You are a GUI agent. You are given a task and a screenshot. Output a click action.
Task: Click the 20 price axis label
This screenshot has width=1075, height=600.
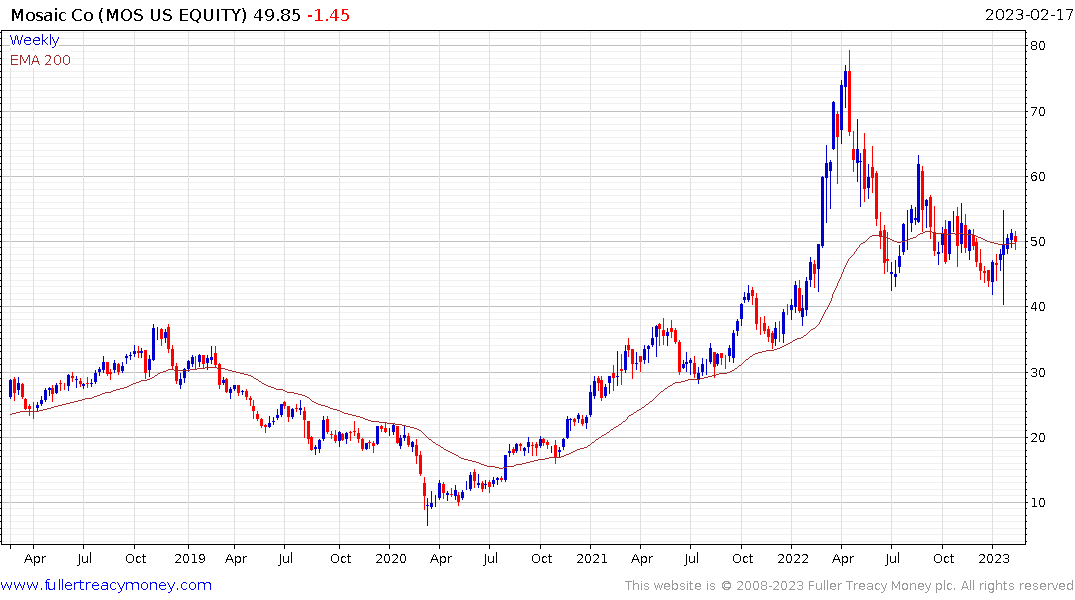pos(1037,437)
